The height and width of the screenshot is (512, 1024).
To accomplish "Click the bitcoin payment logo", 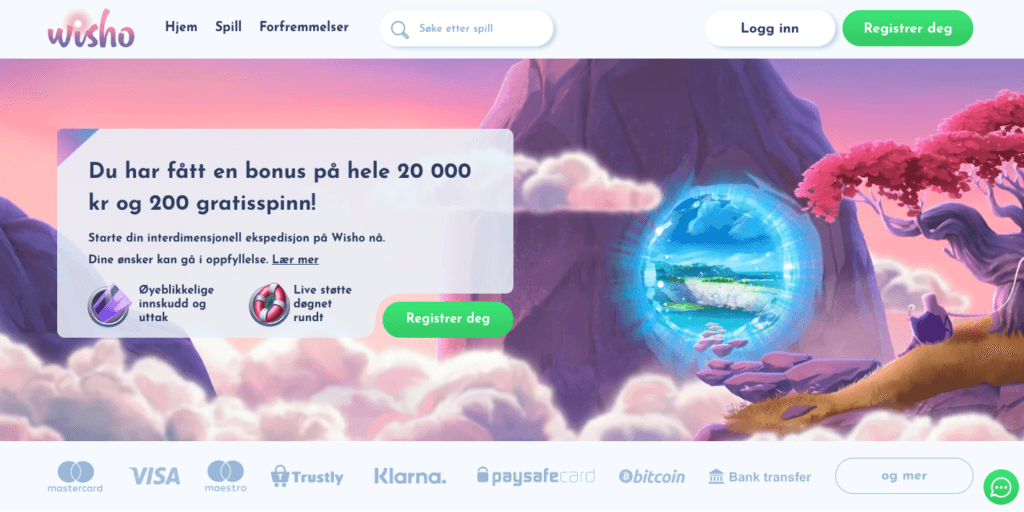I will tap(652, 476).
